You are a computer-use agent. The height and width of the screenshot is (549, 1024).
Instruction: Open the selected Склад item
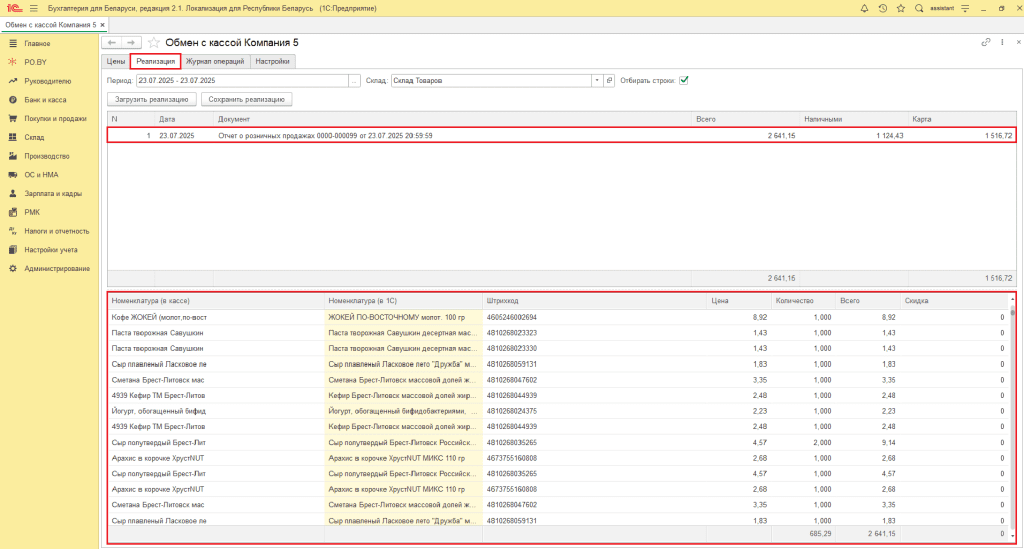tap(609, 80)
